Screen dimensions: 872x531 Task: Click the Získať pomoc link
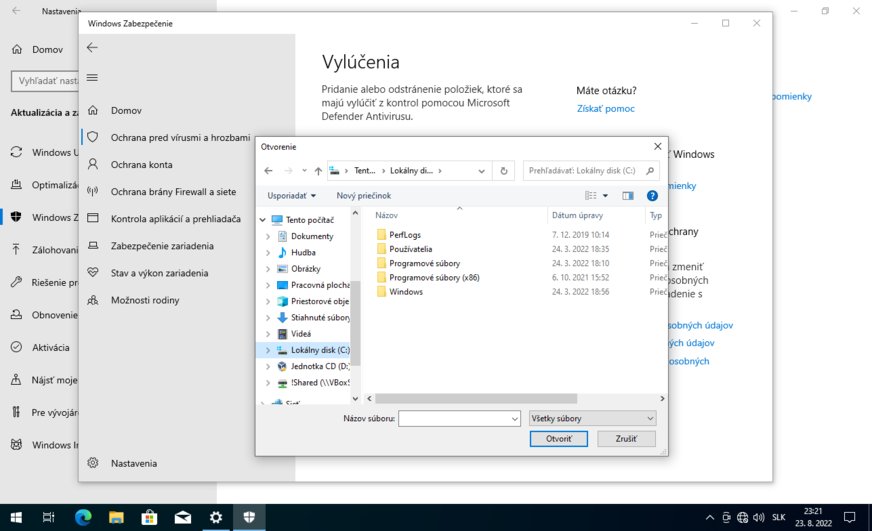pos(605,108)
